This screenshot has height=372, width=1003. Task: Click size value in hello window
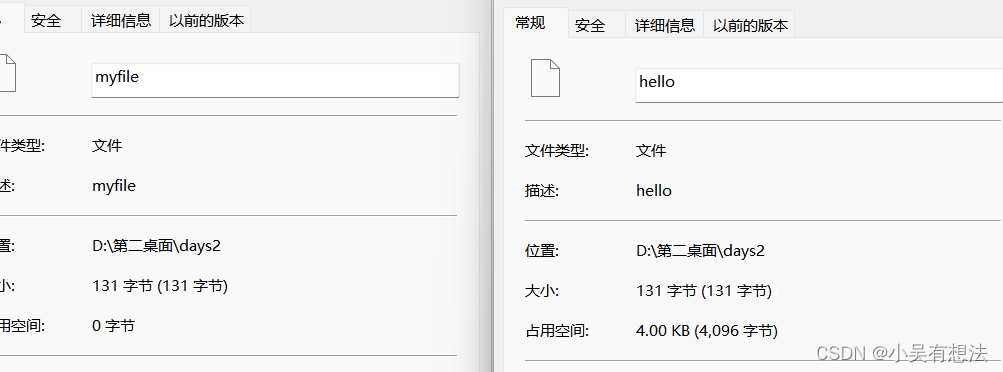(x=704, y=291)
